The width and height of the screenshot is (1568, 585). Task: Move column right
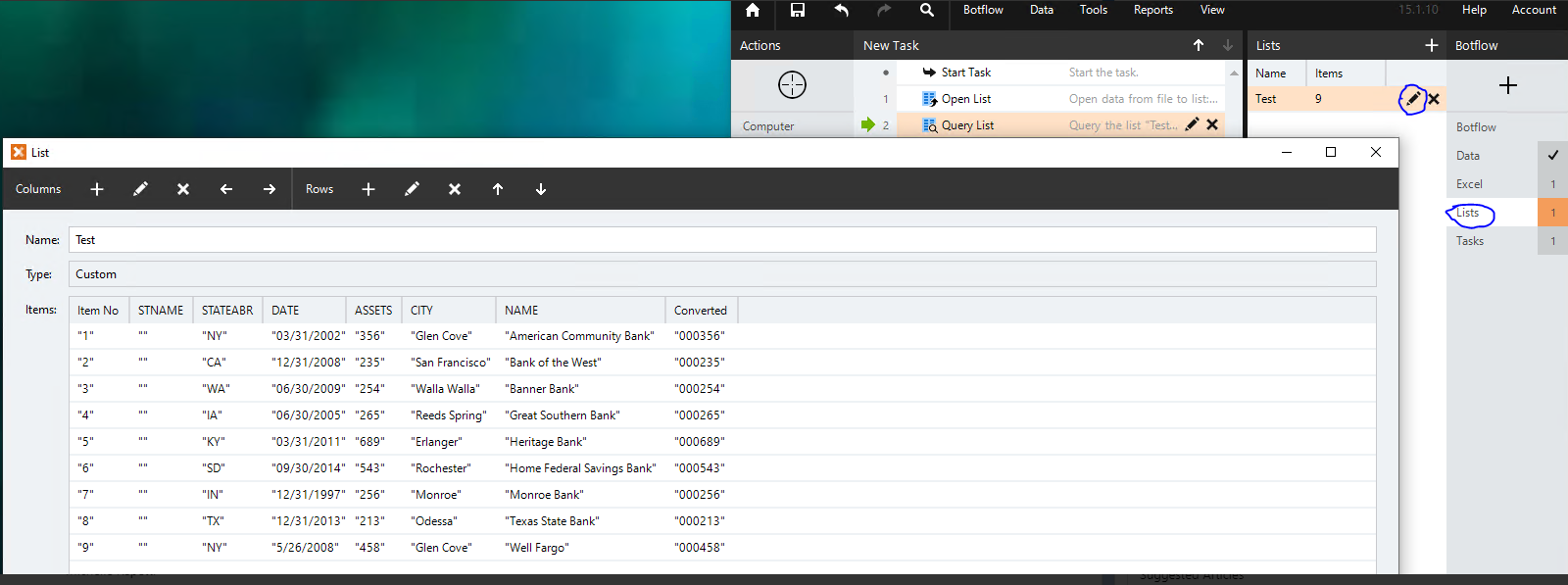coord(269,189)
